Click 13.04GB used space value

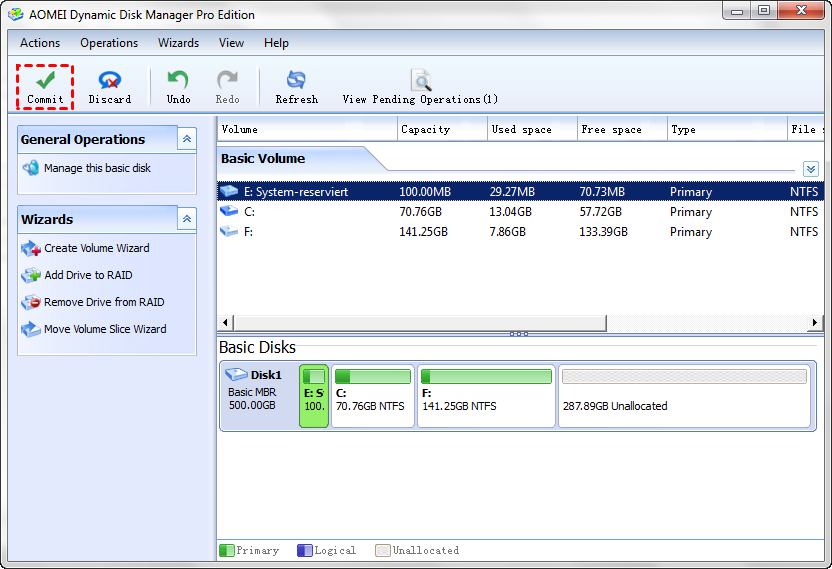(x=510, y=211)
